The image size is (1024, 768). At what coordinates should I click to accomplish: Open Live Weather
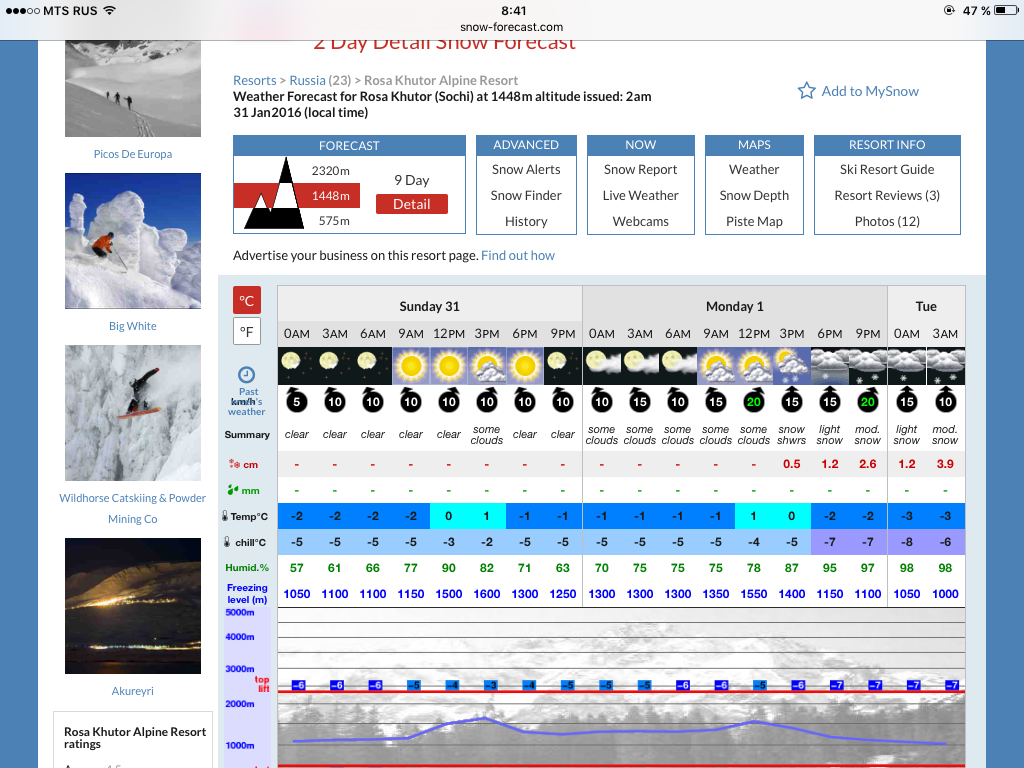point(641,195)
